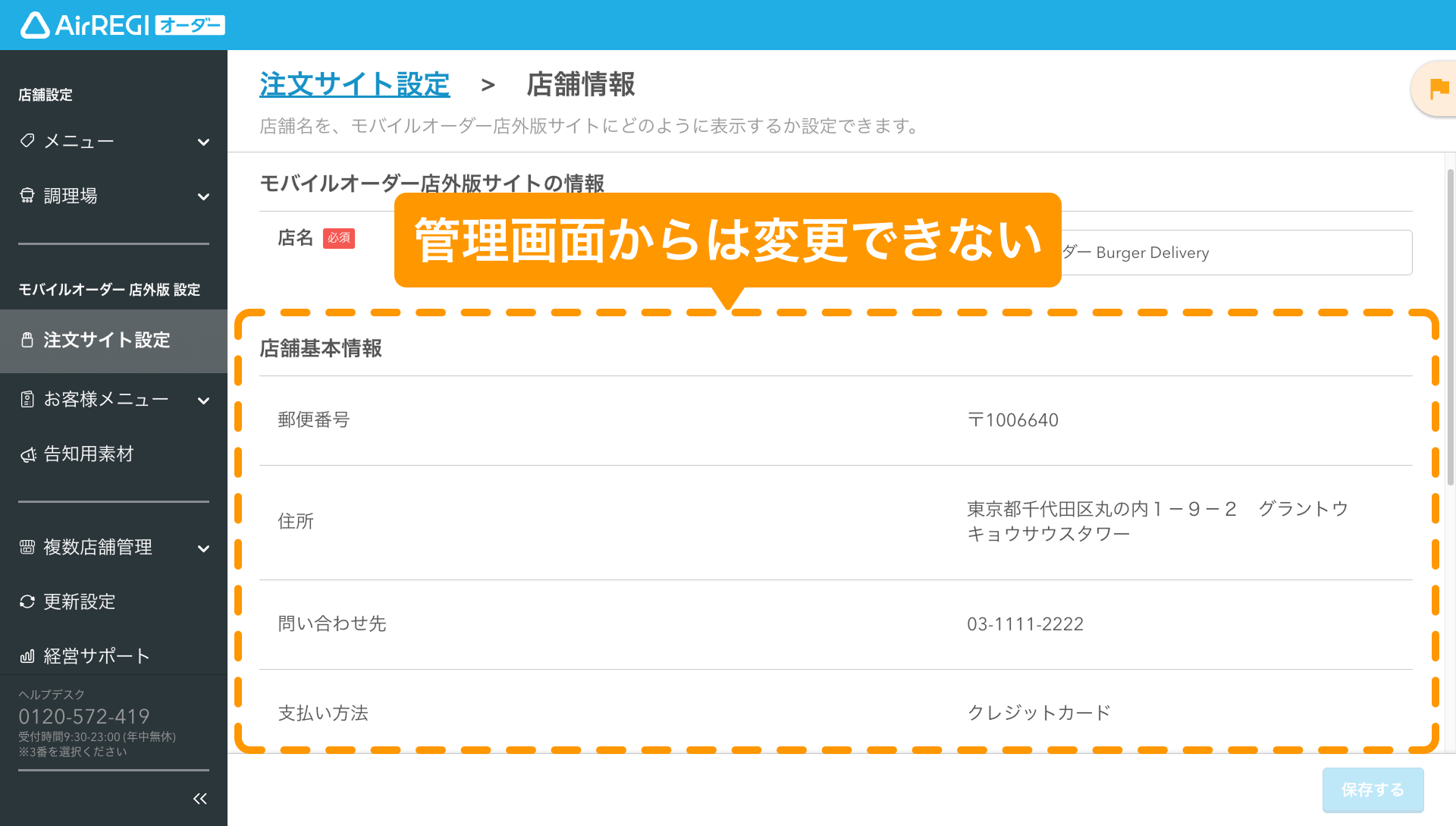This screenshot has width=1456, height=826.
Task: Click the お客様メニュー clipboard icon
Action: click(27, 399)
